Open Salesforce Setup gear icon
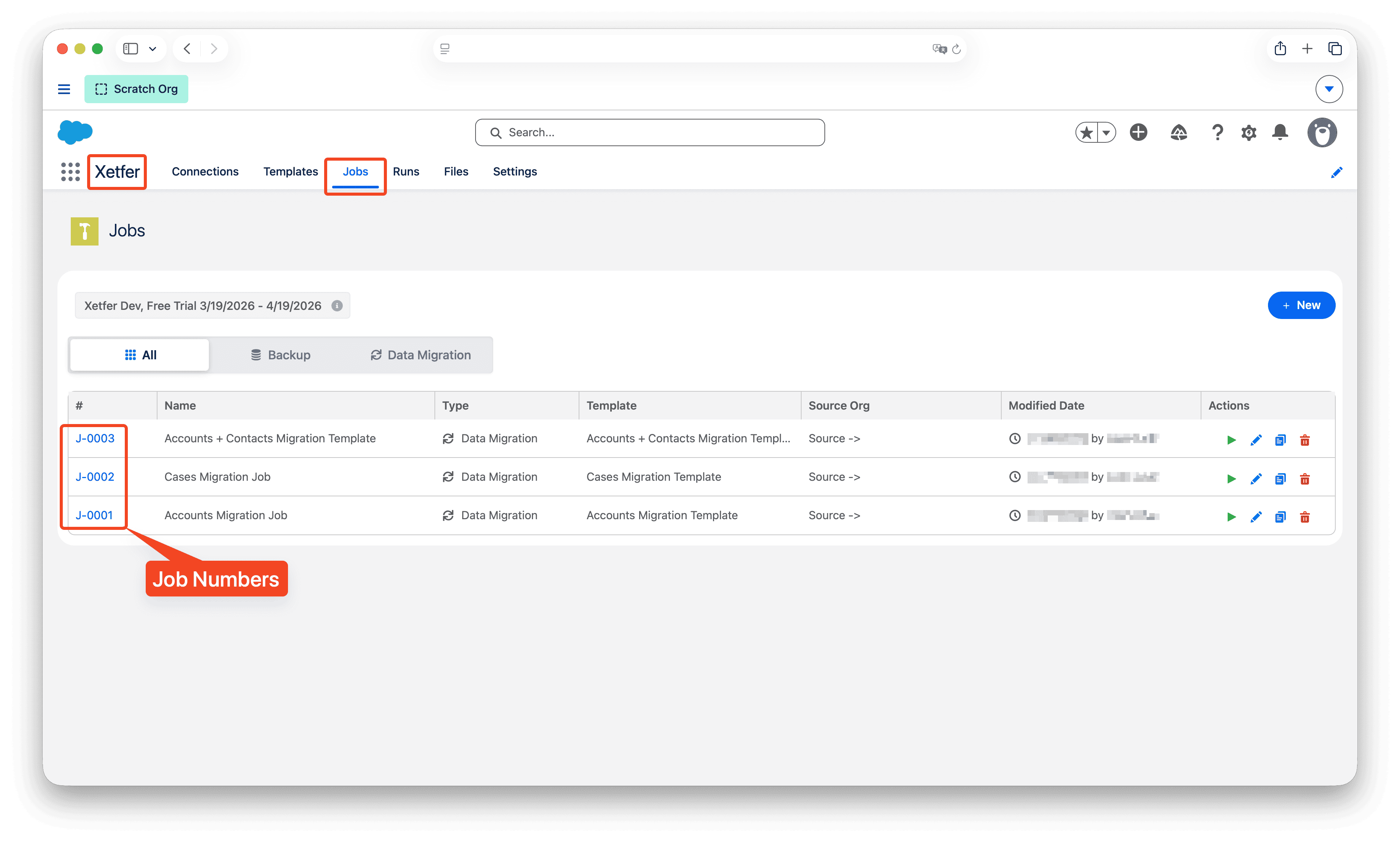The width and height of the screenshot is (1400, 842). point(1248,133)
